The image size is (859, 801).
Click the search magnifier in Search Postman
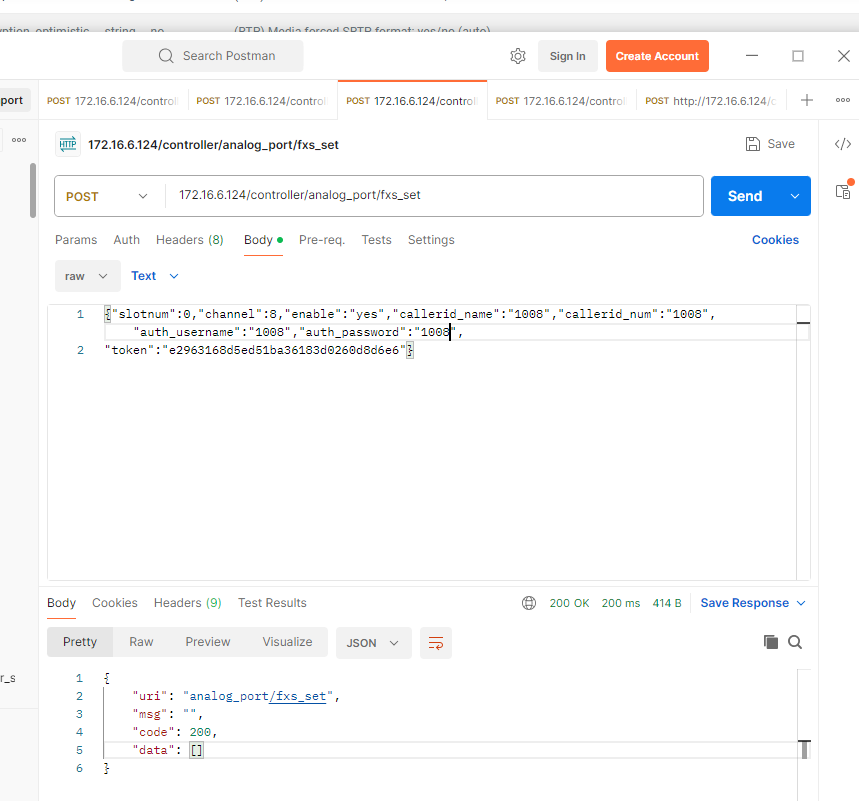click(x=166, y=56)
